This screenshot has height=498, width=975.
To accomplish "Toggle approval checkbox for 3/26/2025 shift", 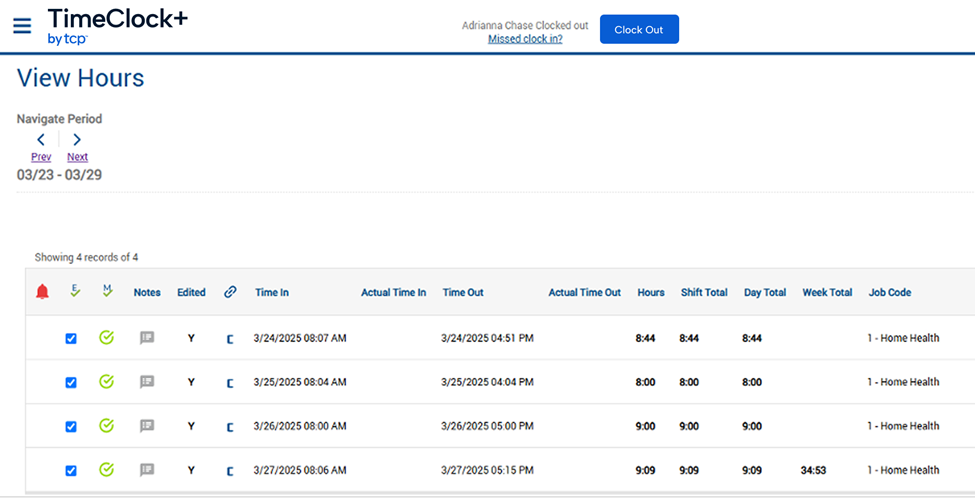I will (x=71, y=427).
